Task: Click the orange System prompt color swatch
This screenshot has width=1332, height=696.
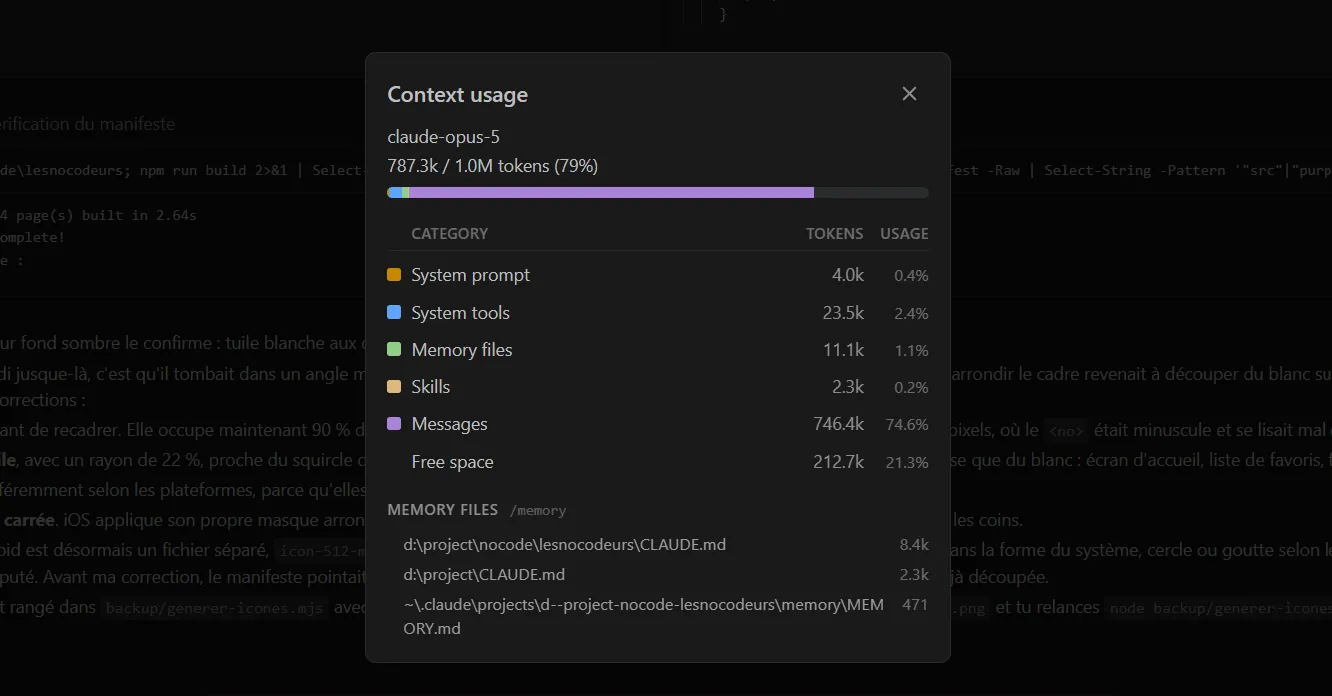Action: pos(394,275)
